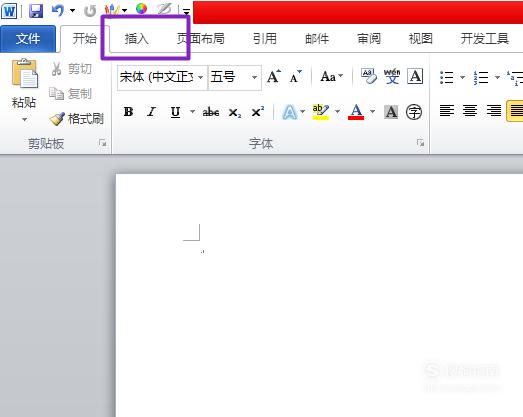Open the Customize Quick Access Toolbar dropdown
The height and width of the screenshot is (417, 523).
pyautogui.click(x=186, y=12)
